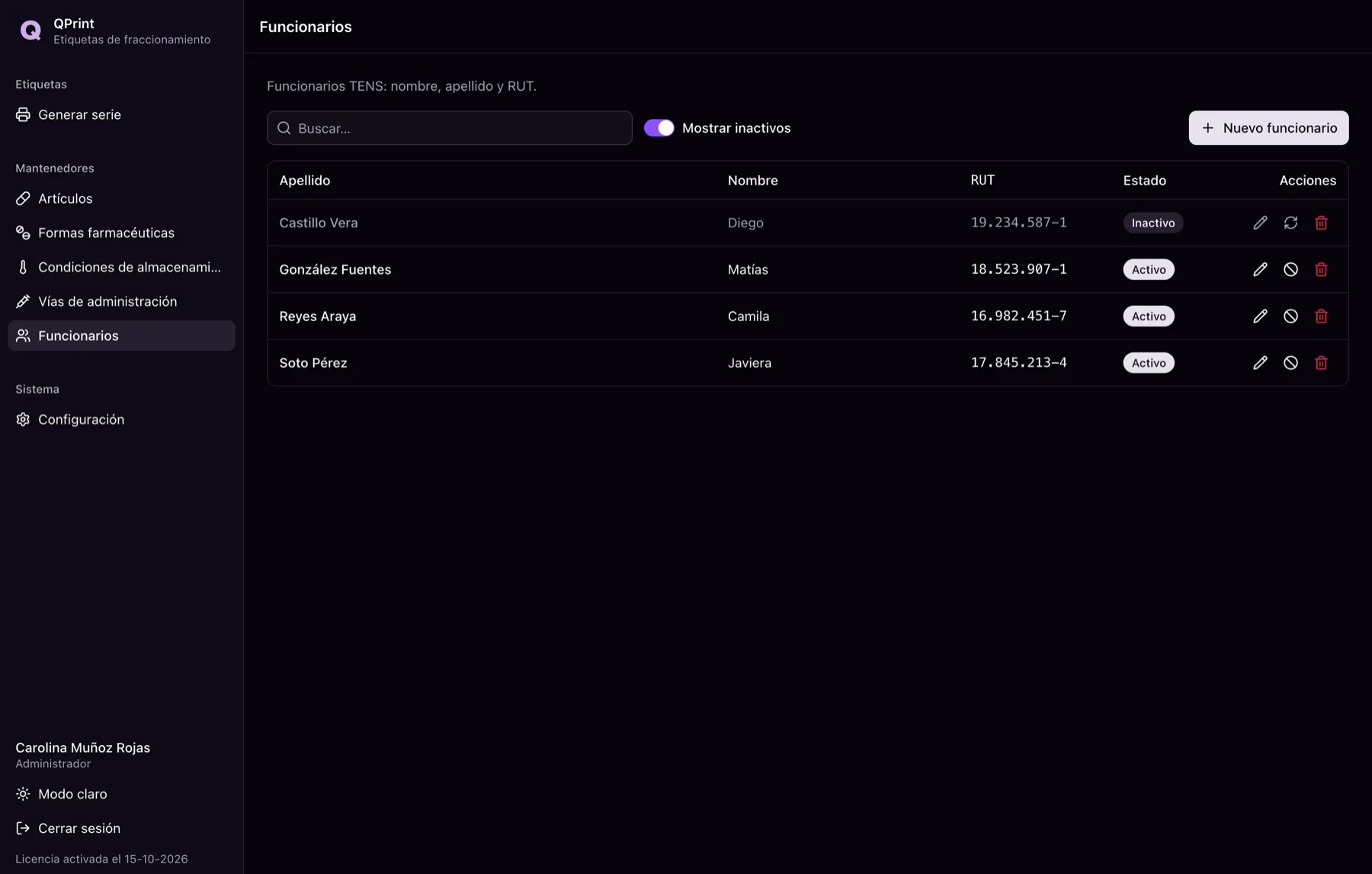Click Nuevo funcionario button
Screen dimensions: 1372x874
click(x=1268, y=128)
